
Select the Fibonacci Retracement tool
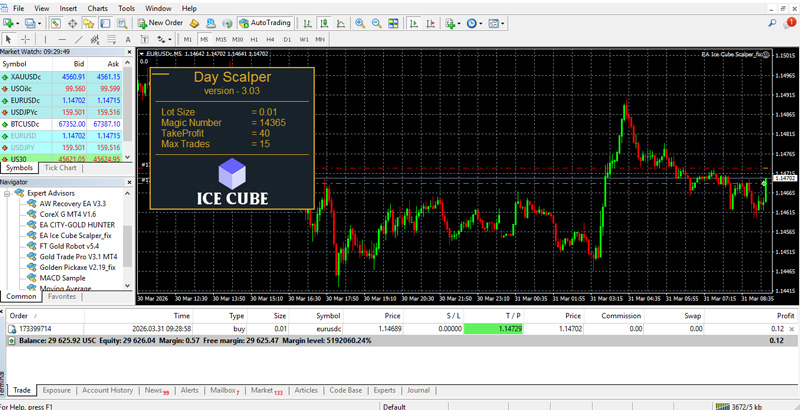111,39
